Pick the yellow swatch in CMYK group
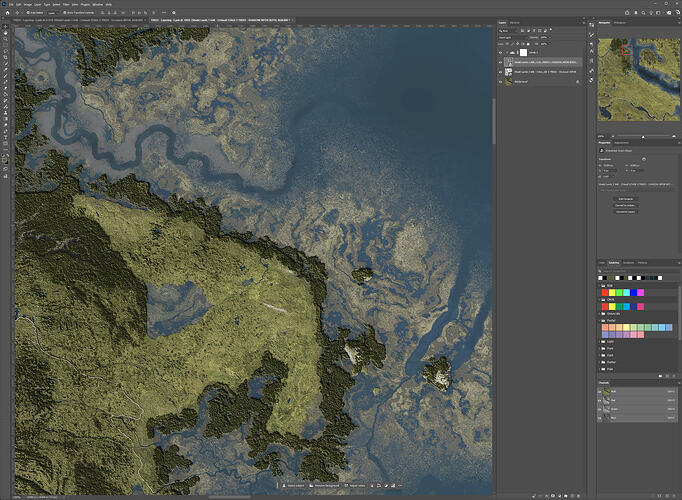The width and height of the screenshot is (682, 500). click(612, 307)
